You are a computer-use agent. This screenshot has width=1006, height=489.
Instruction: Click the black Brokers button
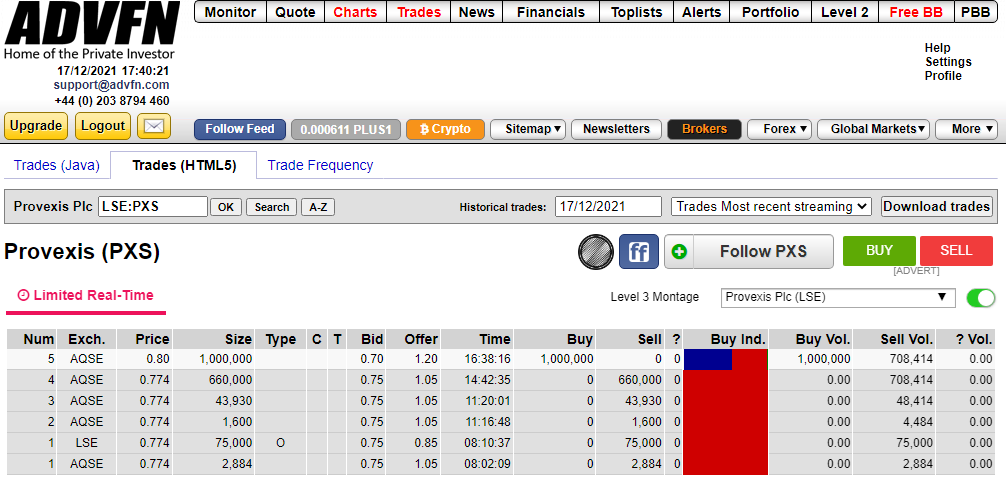pyautogui.click(x=704, y=129)
